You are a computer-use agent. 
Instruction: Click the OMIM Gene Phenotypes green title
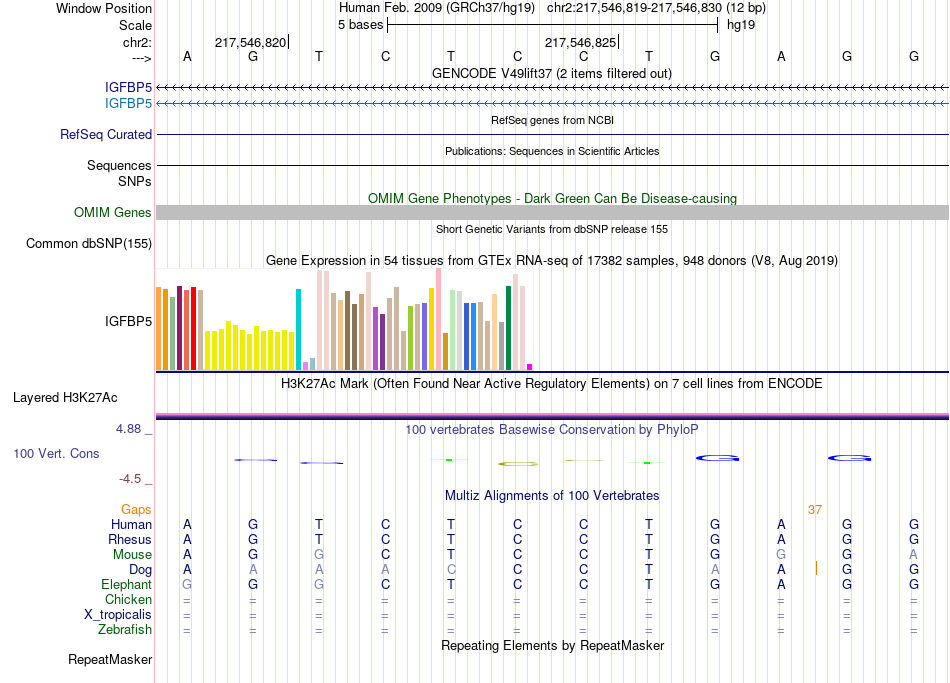(x=552, y=198)
